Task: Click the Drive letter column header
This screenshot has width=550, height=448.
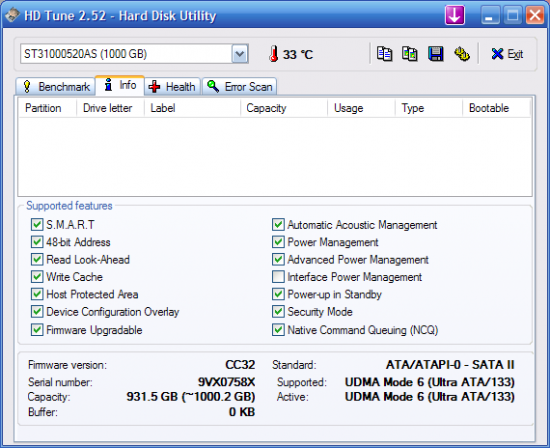Action: point(110,108)
